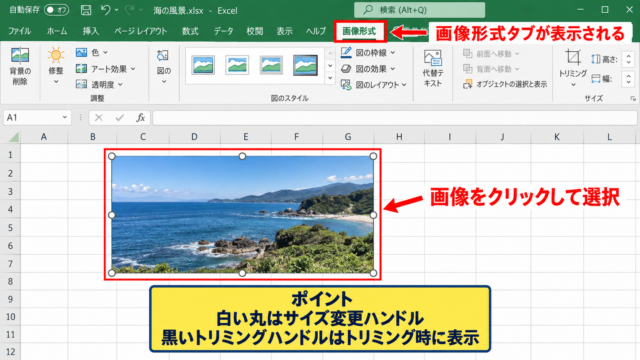Switch to the Formulas (数式) tab

(190, 31)
